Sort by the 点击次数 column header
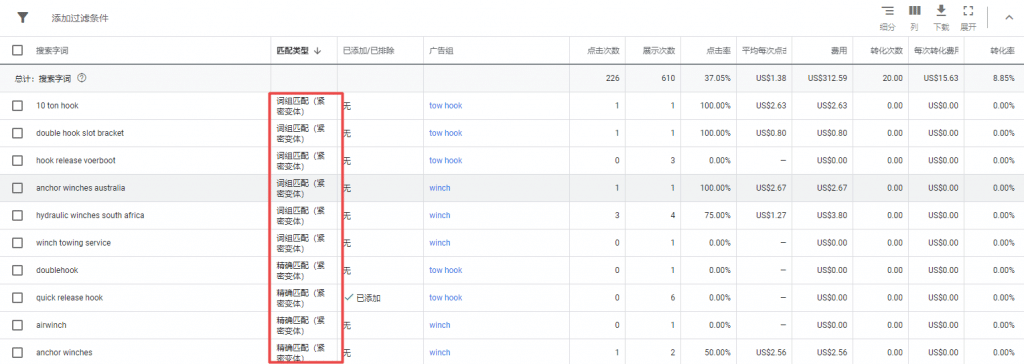The width and height of the screenshot is (1024, 364). click(603, 50)
